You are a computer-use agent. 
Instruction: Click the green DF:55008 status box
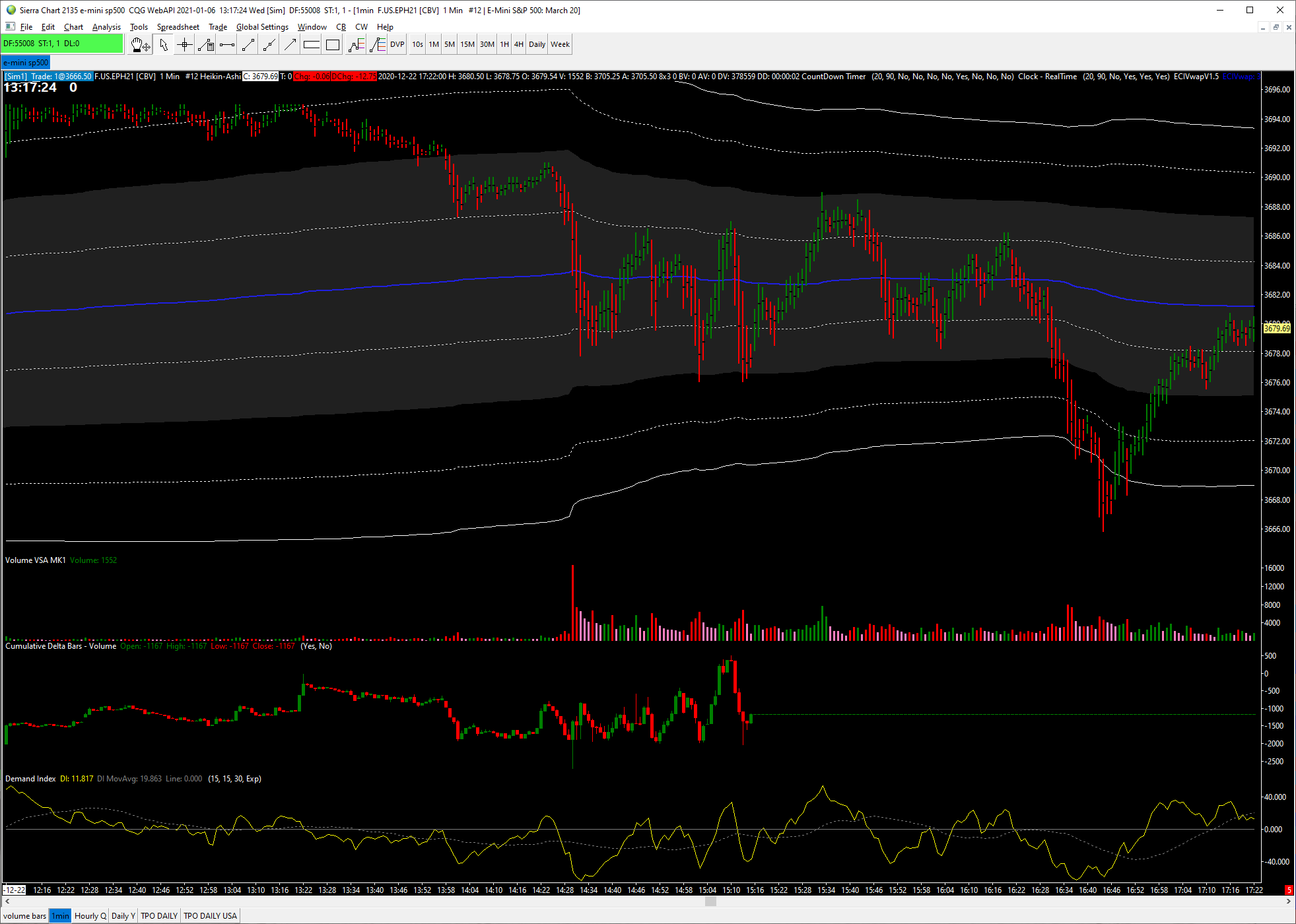point(61,44)
